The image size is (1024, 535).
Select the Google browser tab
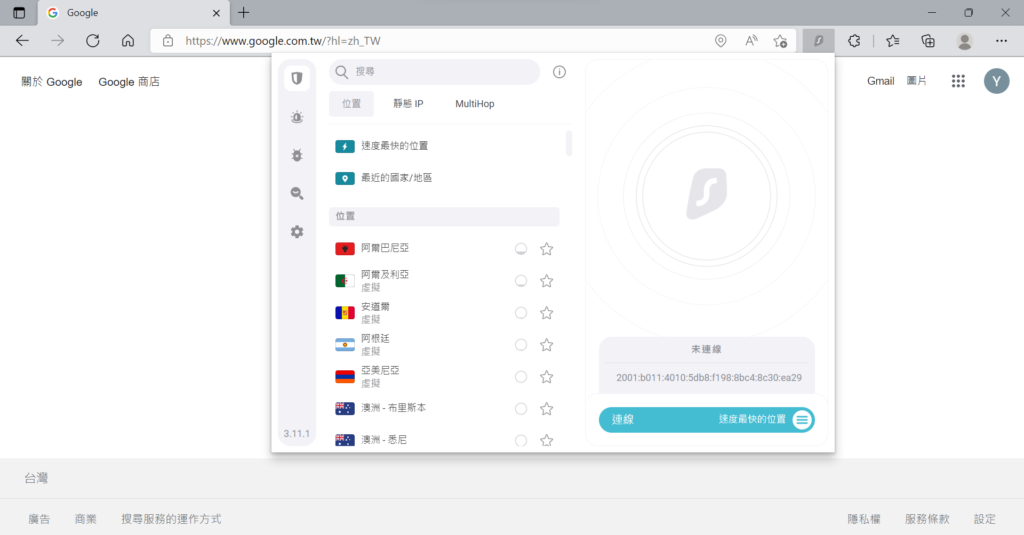(132, 12)
